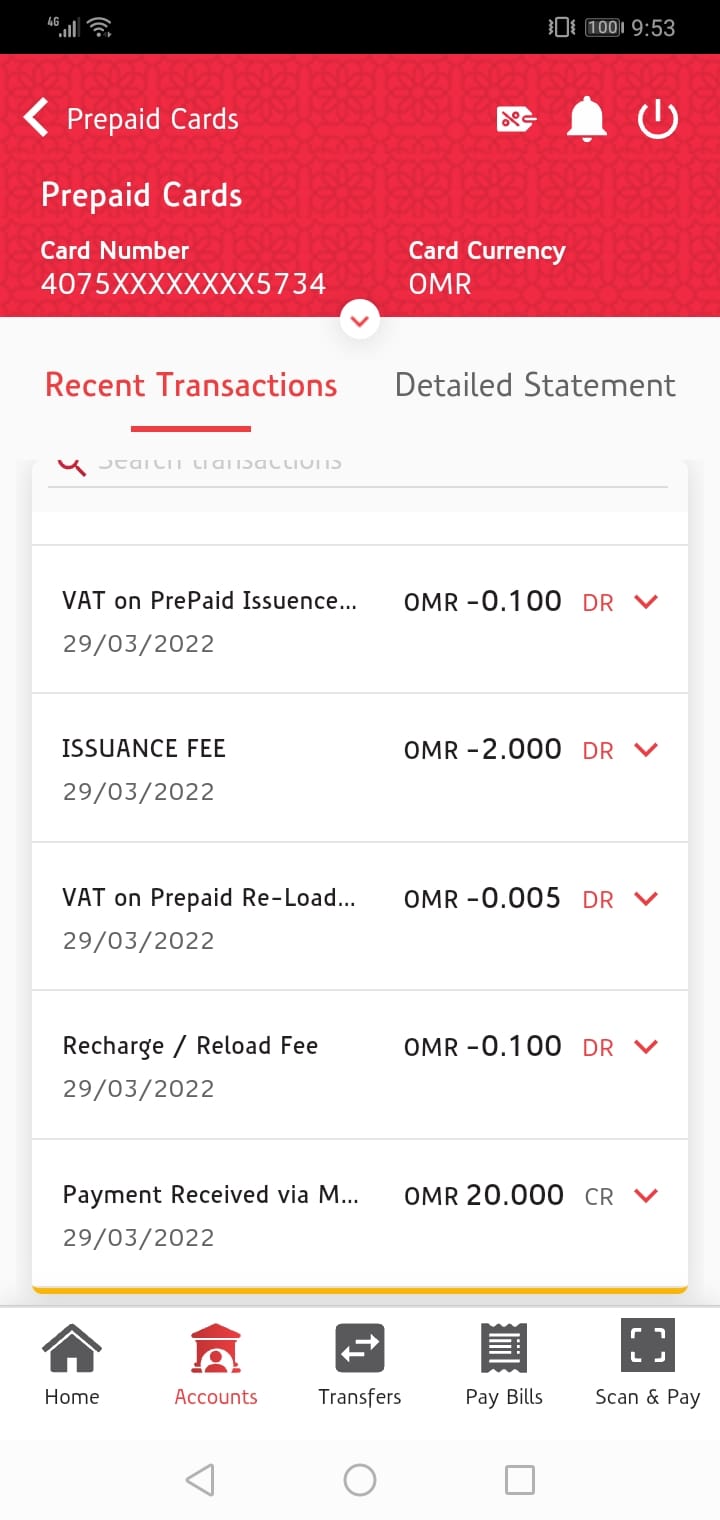Expand the ISSUANCE FEE transaction details
This screenshot has height=1520, width=720.
647,750
